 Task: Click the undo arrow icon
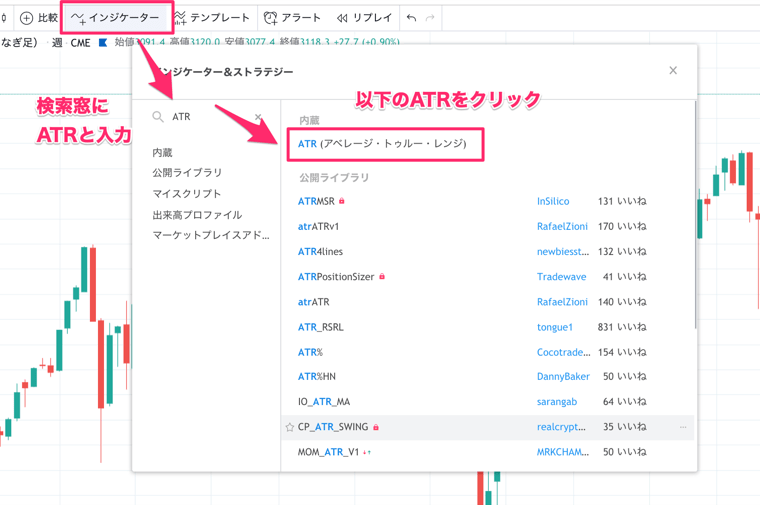click(412, 18)
